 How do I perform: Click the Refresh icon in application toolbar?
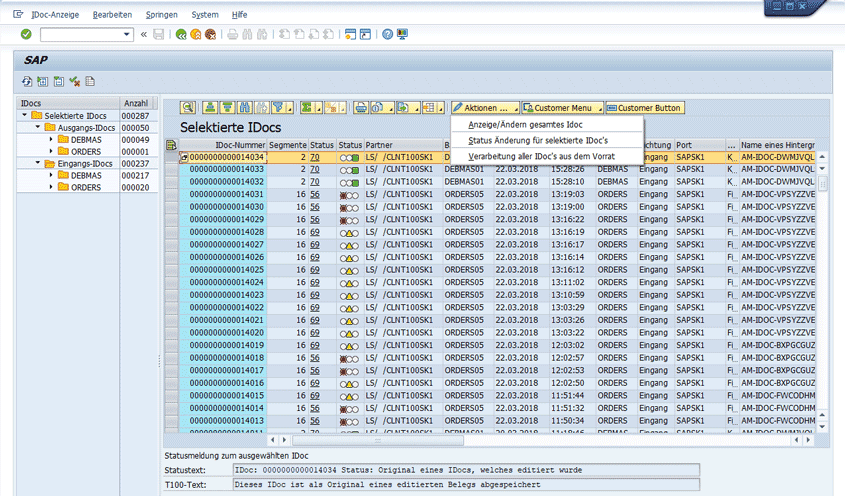point(27,81)
